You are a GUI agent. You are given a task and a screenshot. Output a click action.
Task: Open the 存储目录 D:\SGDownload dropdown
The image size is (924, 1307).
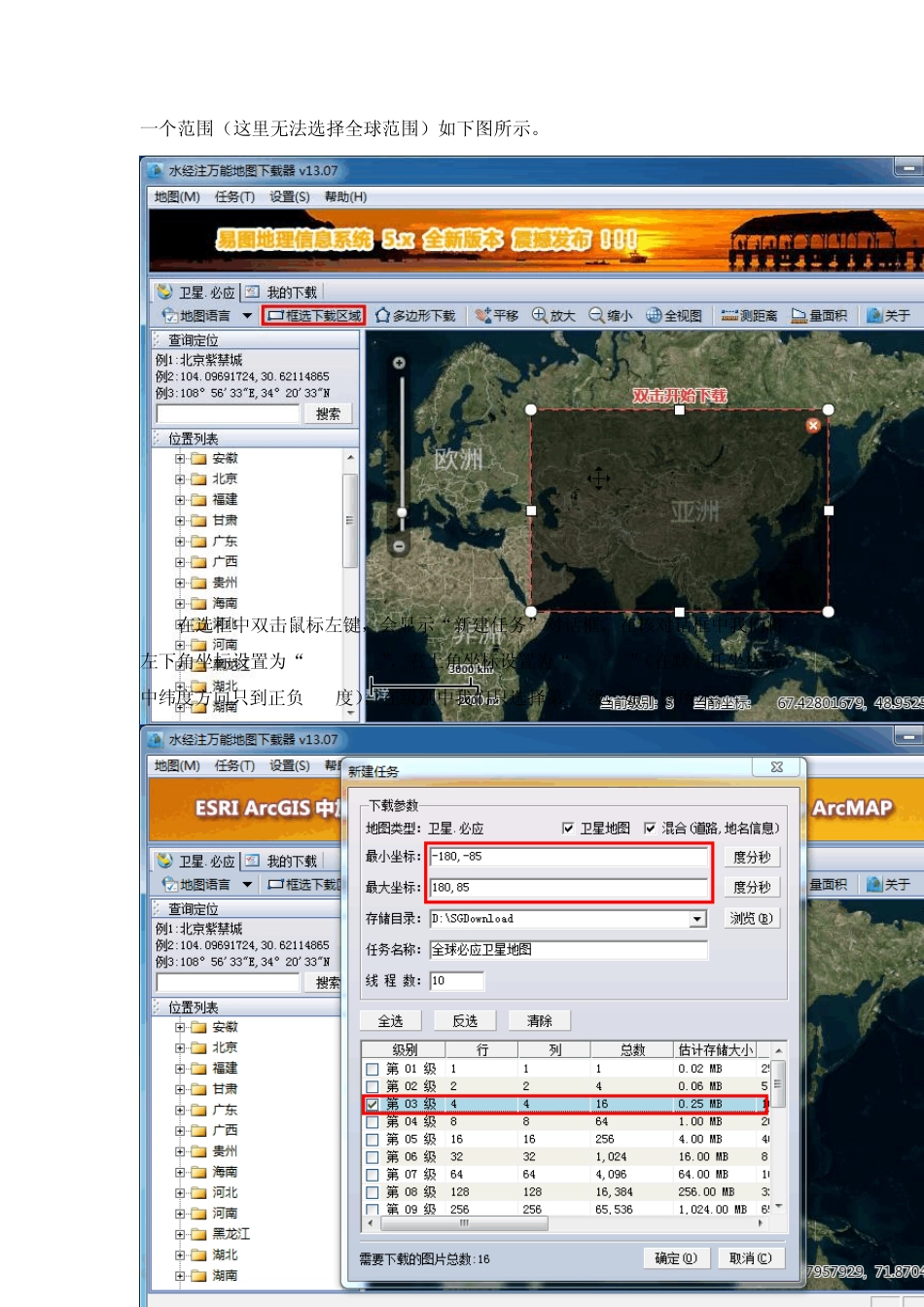point(697,919)
